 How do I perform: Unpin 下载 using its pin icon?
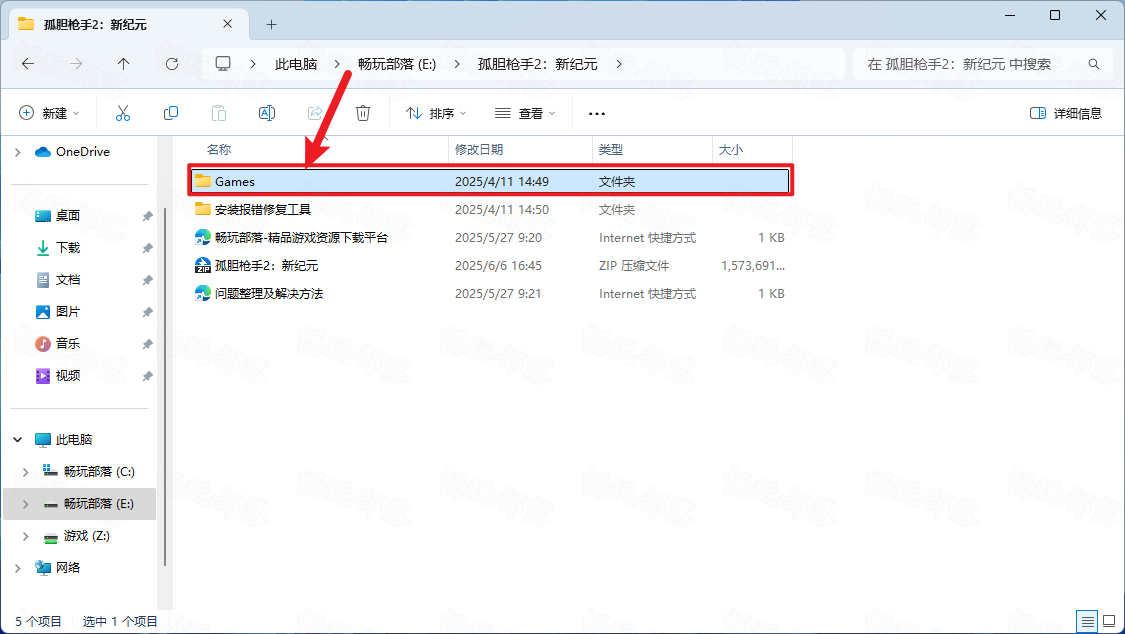147,248
